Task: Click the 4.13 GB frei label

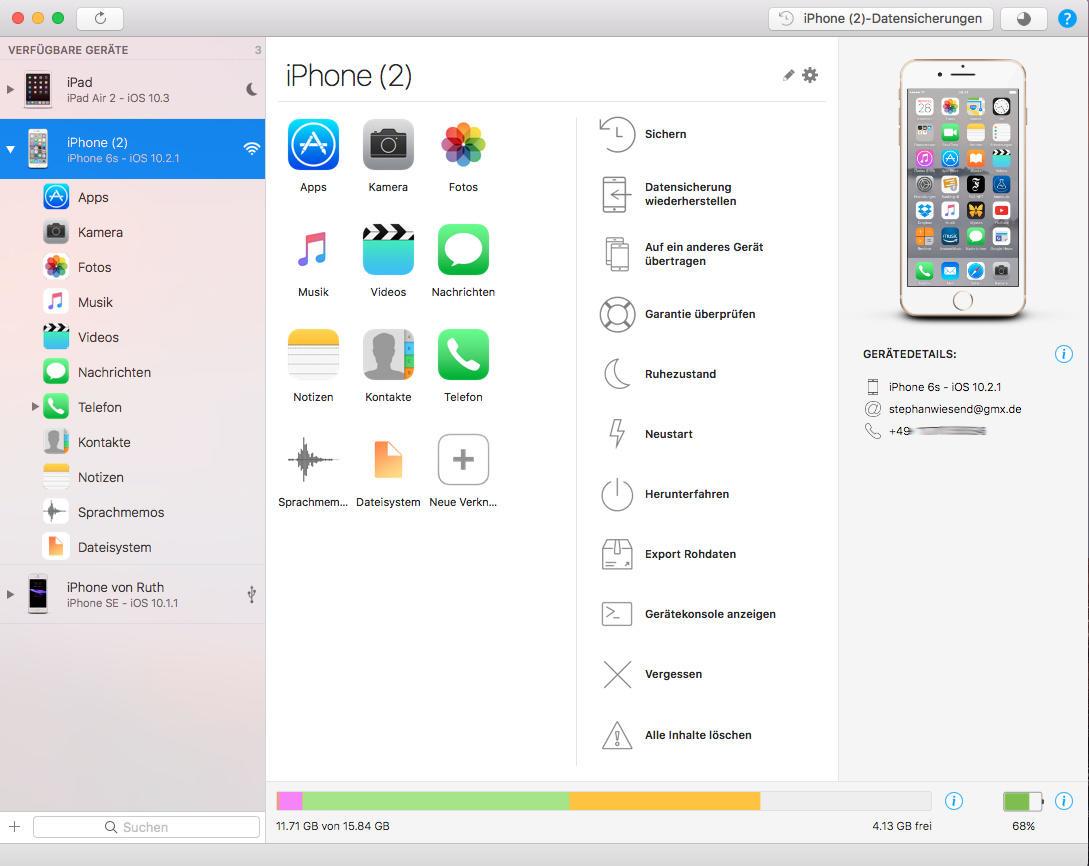Action: [x=901, y=826]
